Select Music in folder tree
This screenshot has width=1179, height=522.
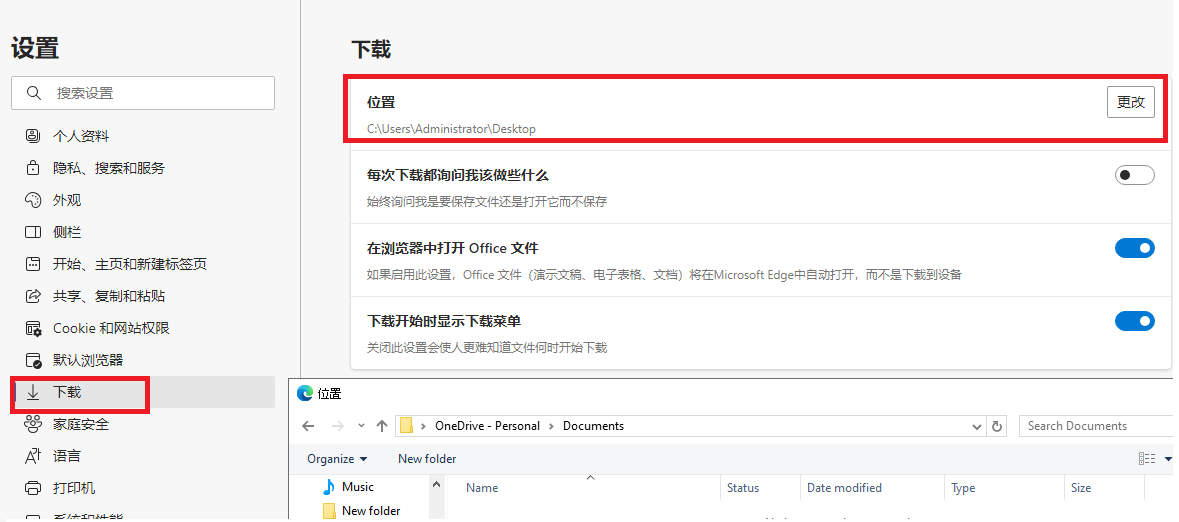coord(358,487)
